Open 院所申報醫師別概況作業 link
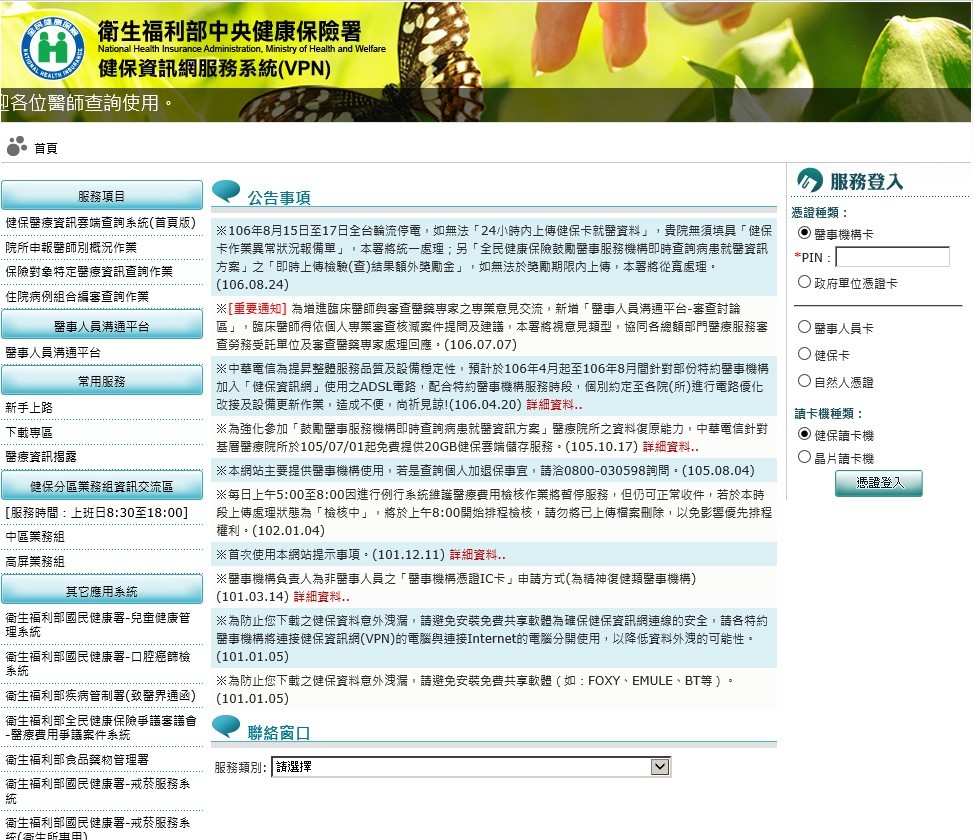The image size is (973, 840). coord(71,248)
